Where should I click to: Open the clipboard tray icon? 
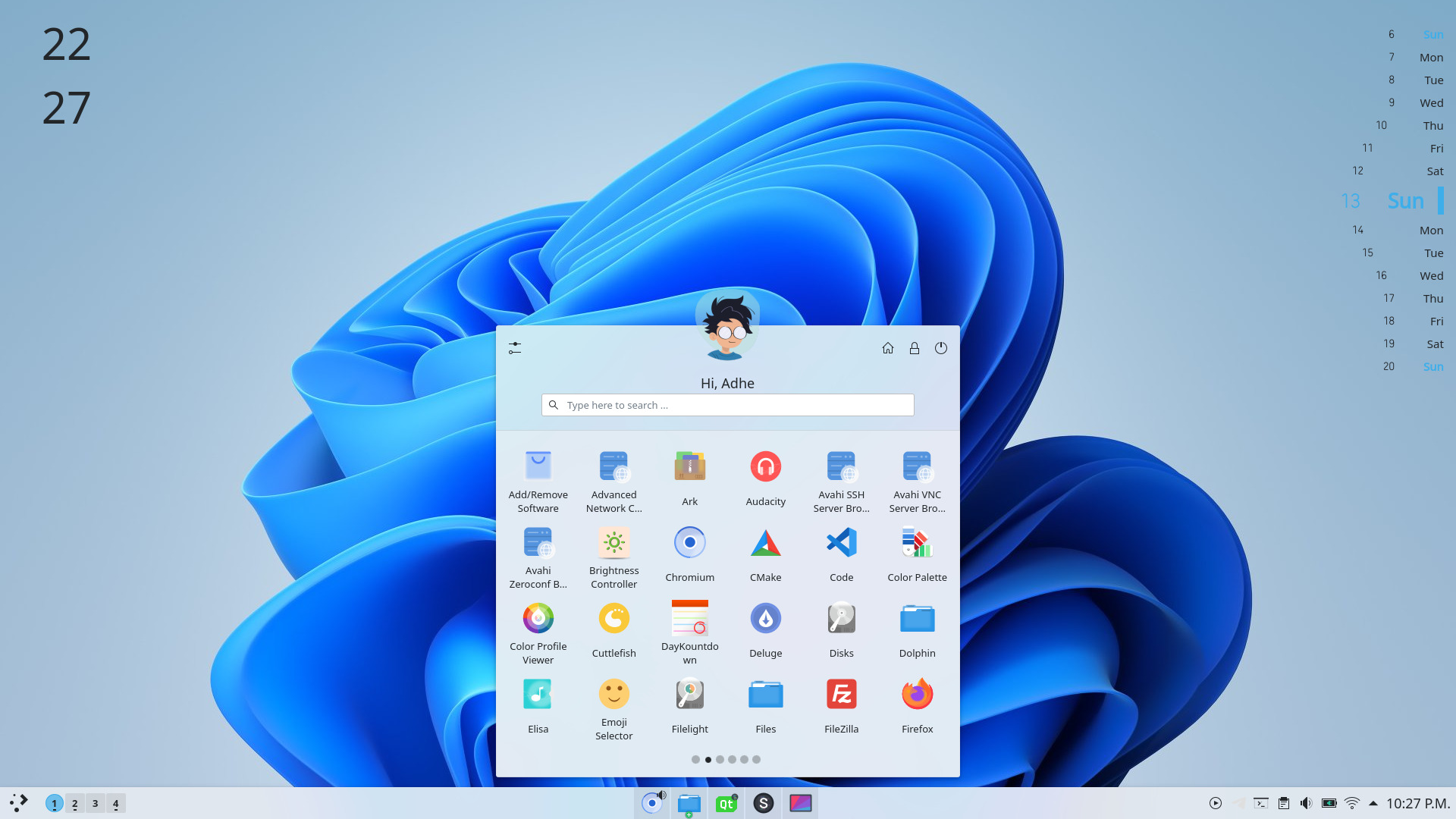click(x=1284, y=803)
